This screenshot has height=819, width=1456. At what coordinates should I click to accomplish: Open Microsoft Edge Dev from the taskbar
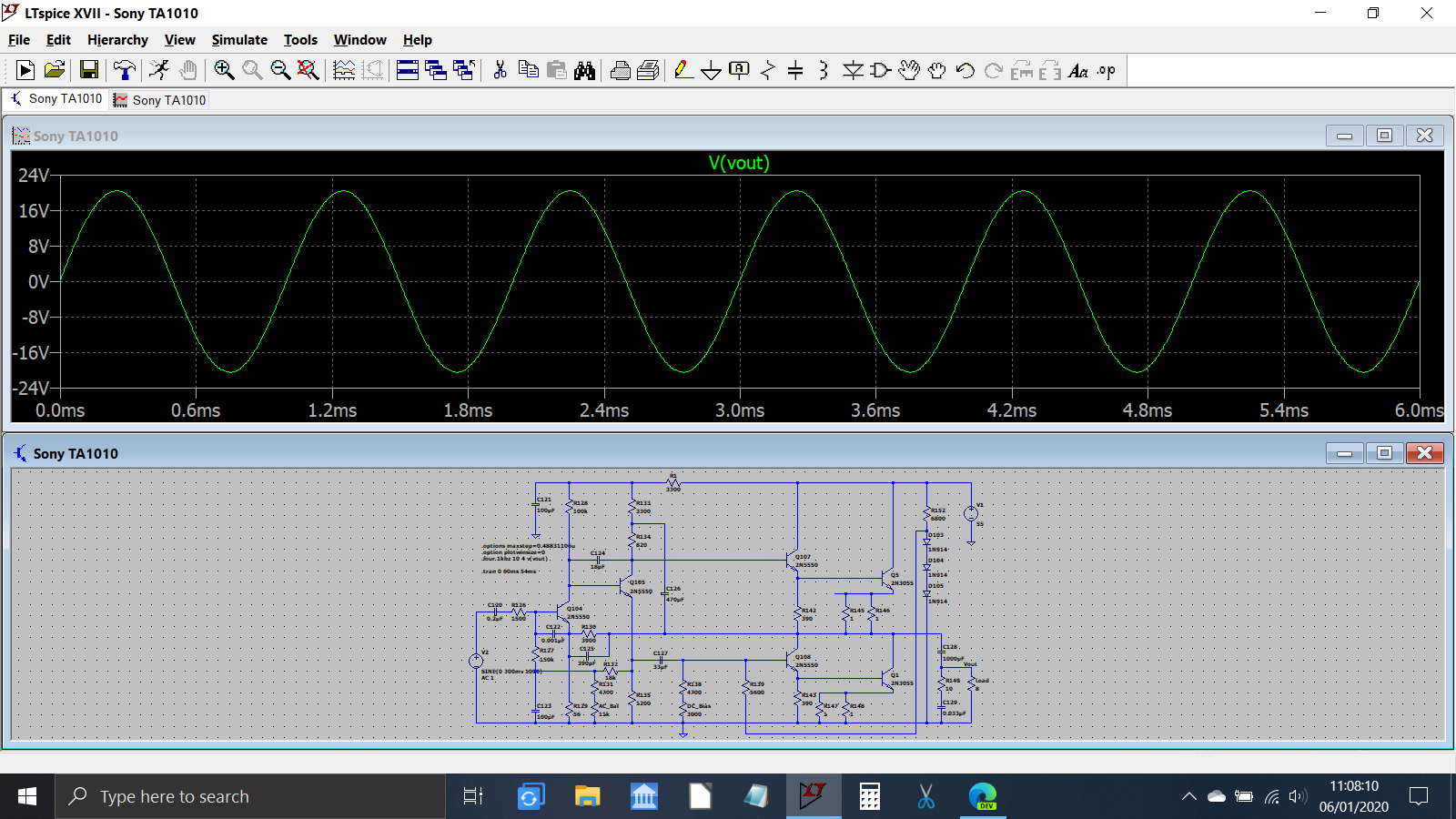pos(983,796)
